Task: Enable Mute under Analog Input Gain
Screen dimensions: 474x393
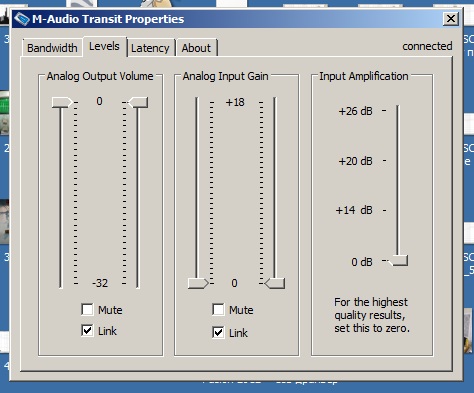Action: click(218, 310)
